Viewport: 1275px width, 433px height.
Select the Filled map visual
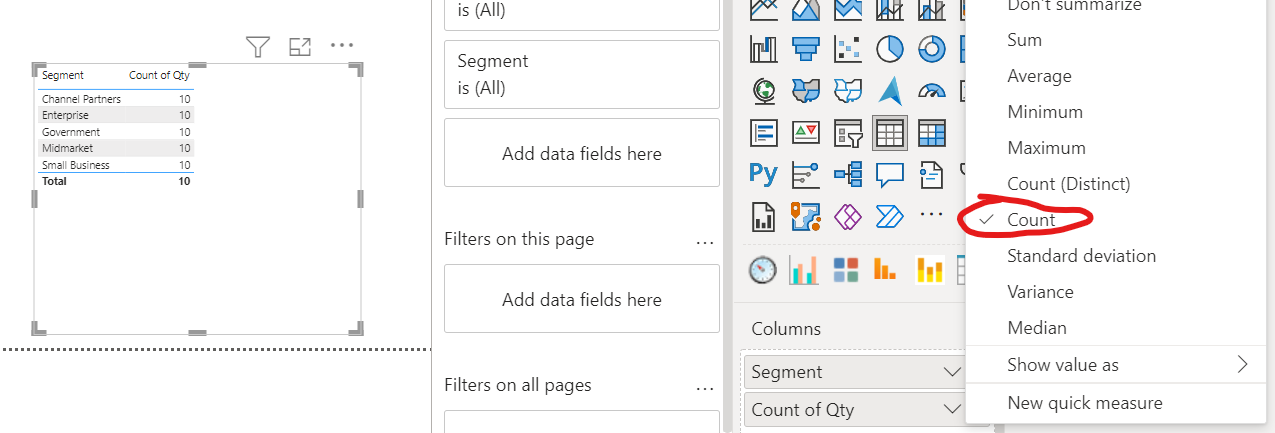point(806,90)
